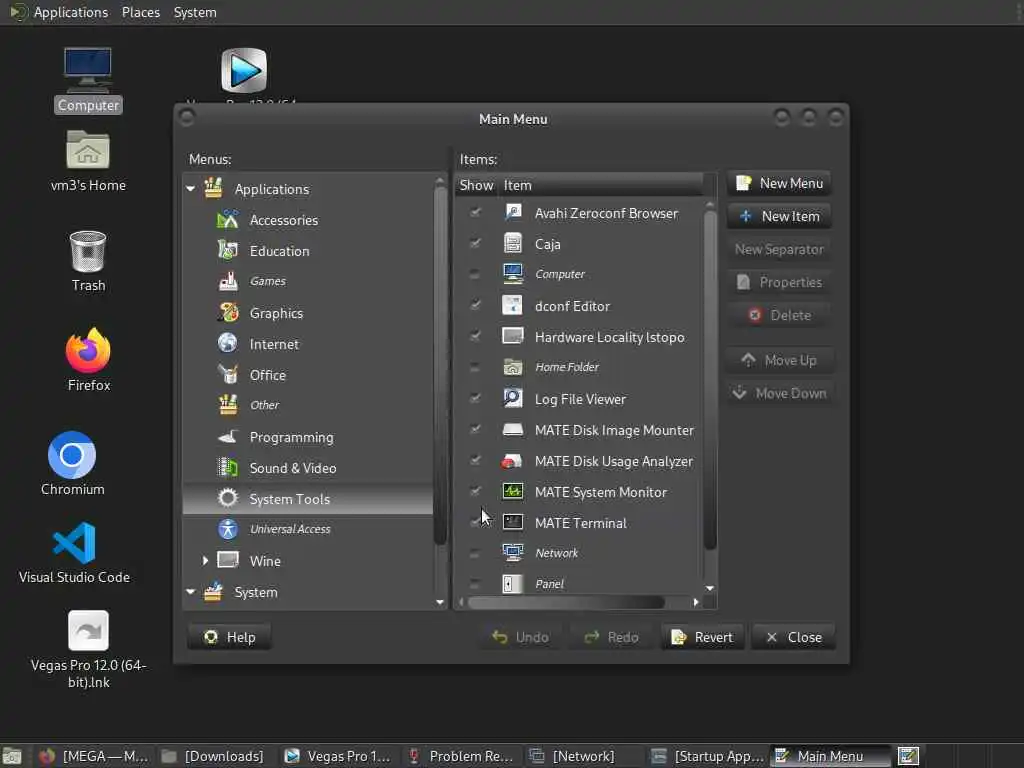
Task: Click Menus tree scroll-down arrow
Action: [x=440, y=602]
